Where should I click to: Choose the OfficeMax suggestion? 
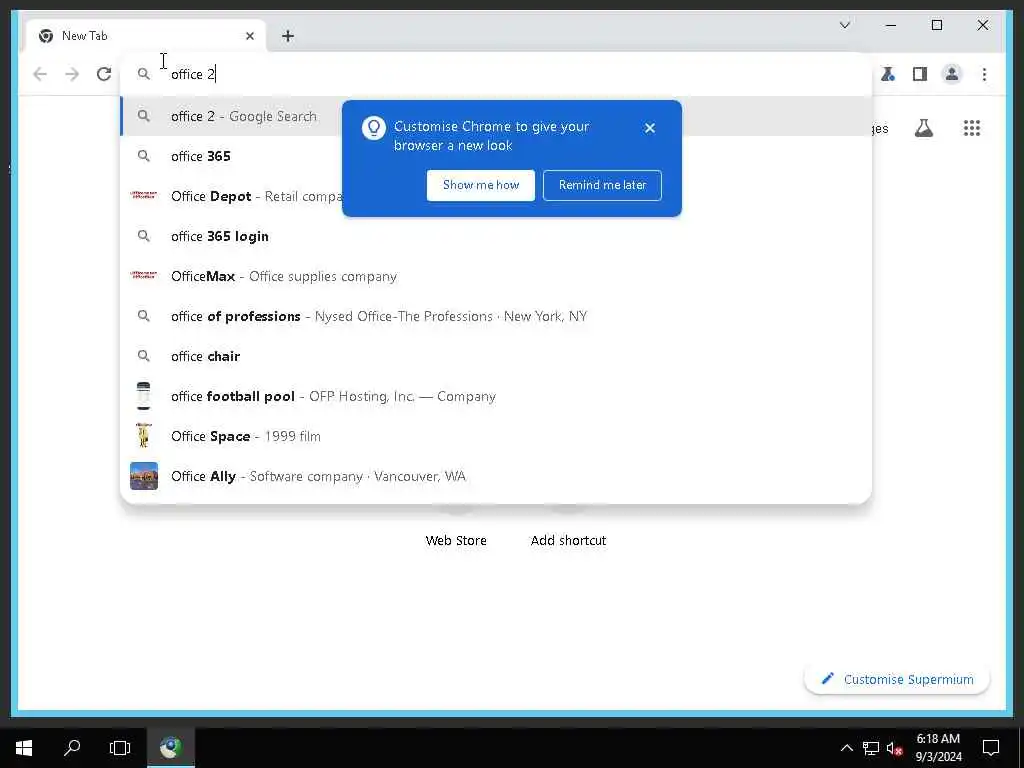tap(496, 276)
